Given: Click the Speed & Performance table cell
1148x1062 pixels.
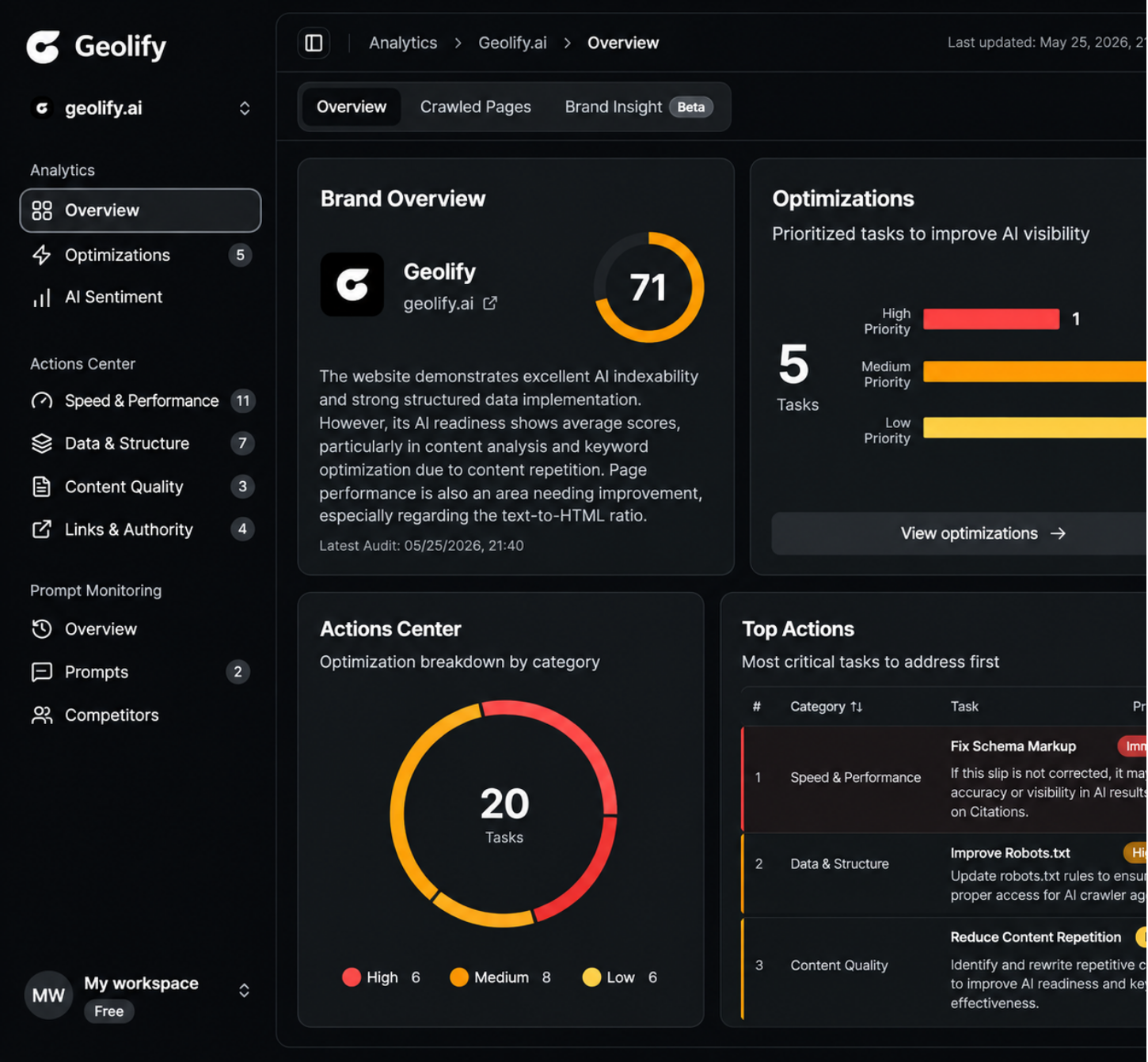Looking at the screenshot, I should (856, 778).
